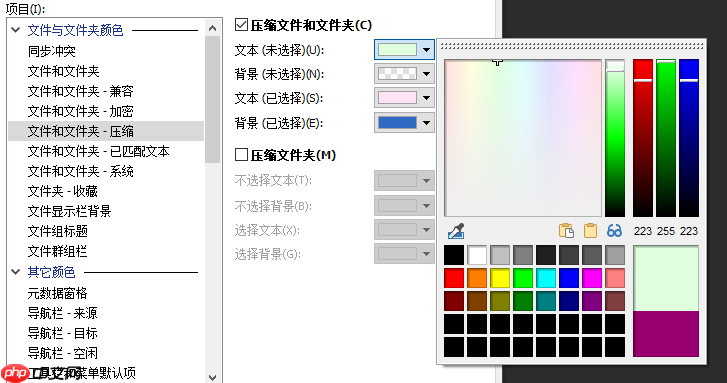Pick the orange palette swatch
Image resolution: width=727 pixels, height=383 pixels.
(x=477, y=278)
